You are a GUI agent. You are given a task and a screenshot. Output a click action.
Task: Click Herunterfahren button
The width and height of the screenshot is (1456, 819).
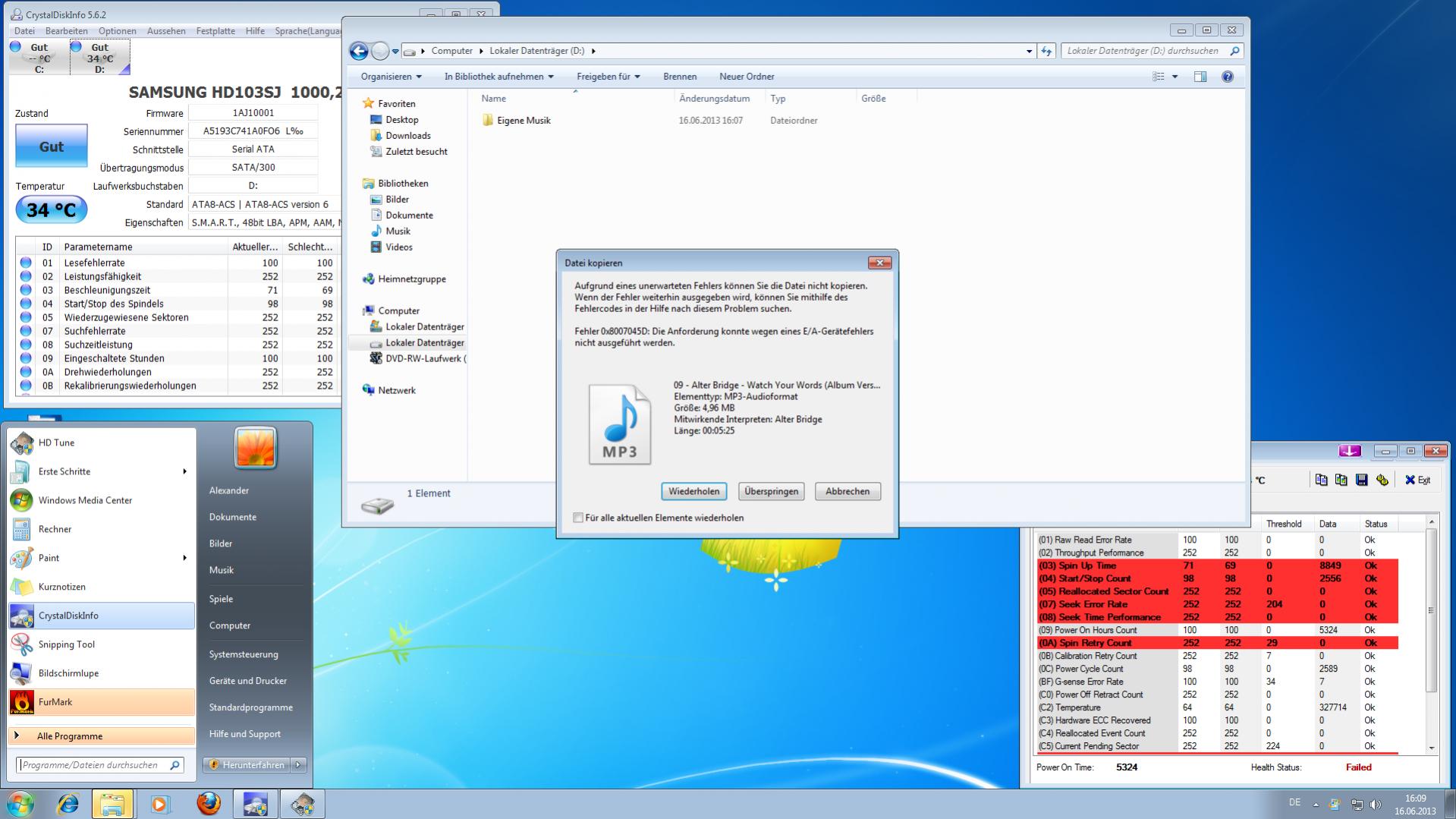point(247,765)
